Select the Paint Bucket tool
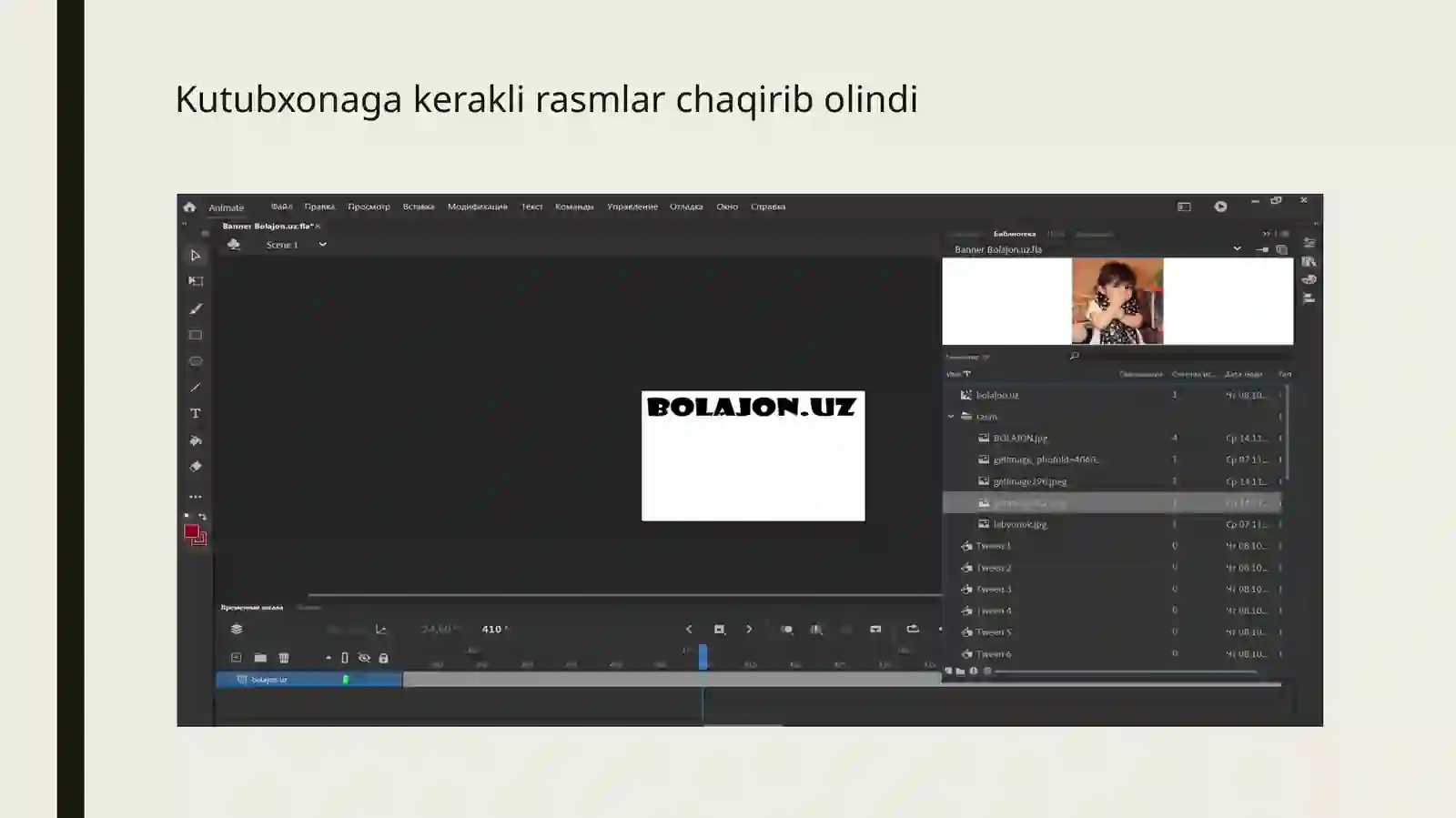This screenshot has height=818, width=1456. pyautogui.click(x=195, y=440)
